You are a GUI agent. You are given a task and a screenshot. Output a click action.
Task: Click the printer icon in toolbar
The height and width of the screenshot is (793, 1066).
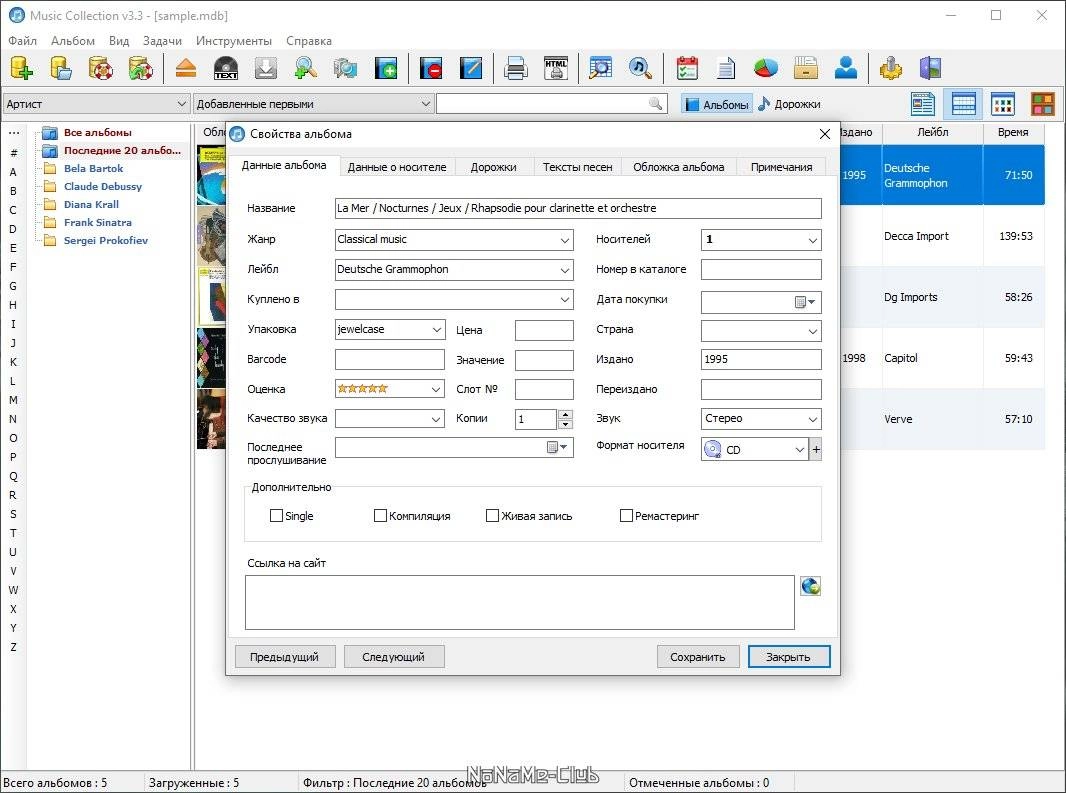point(515,68)
